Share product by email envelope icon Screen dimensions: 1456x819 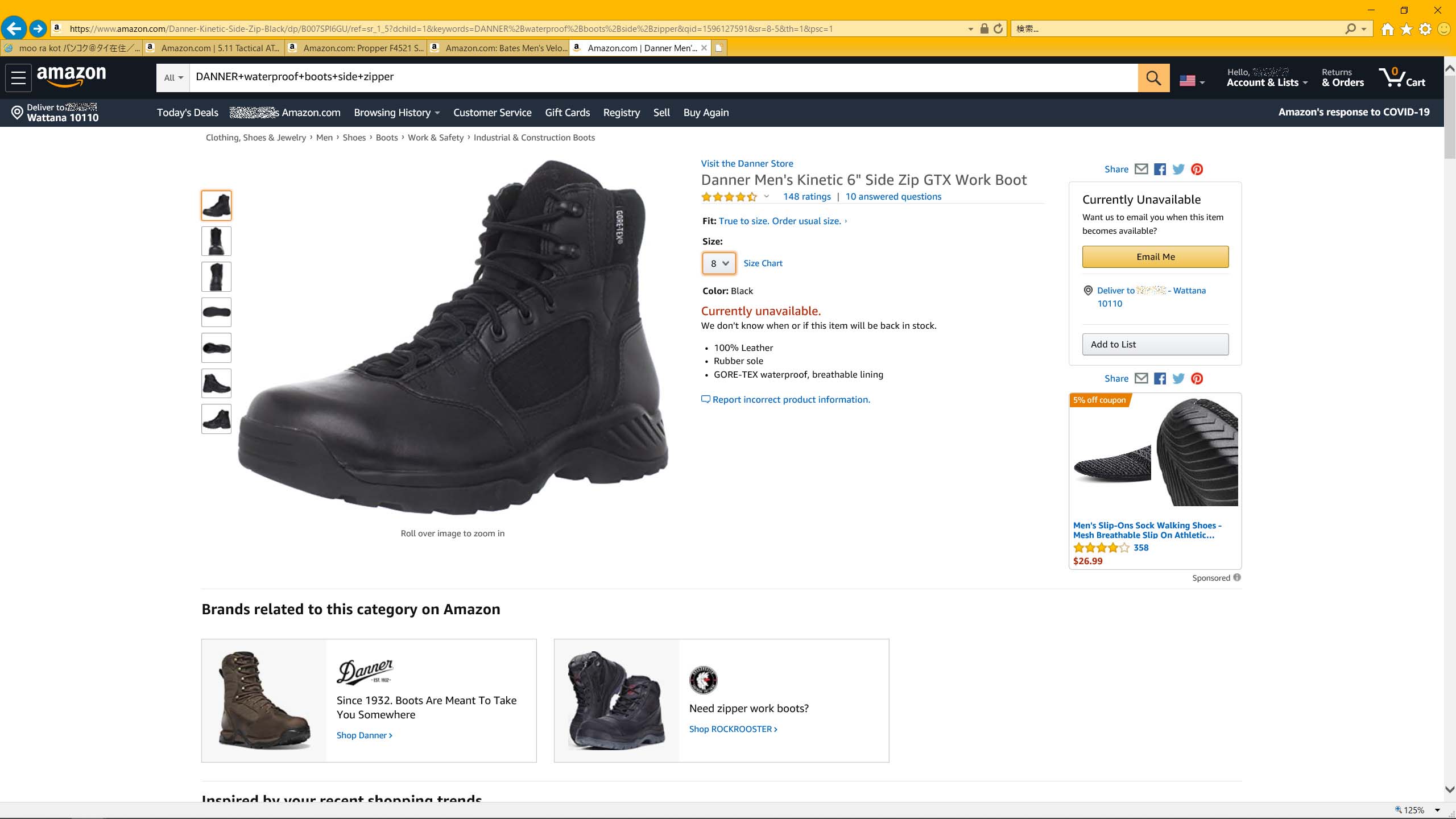[1141, 169]
